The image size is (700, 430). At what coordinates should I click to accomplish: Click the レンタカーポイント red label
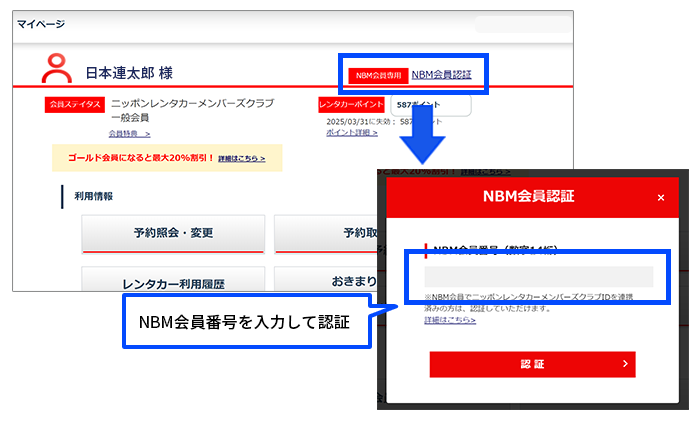(x=351, y=104)
